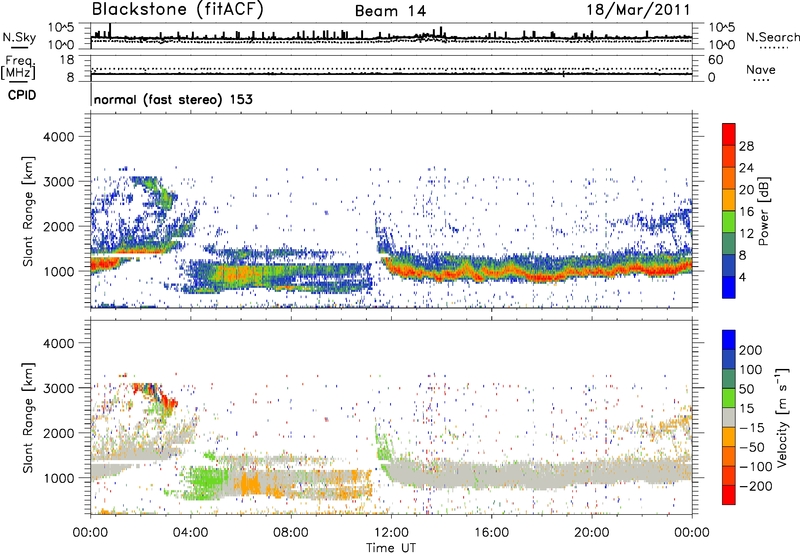
Task: Click '3000' on the velocity panel axis
Action: click(x=58, y=388)
